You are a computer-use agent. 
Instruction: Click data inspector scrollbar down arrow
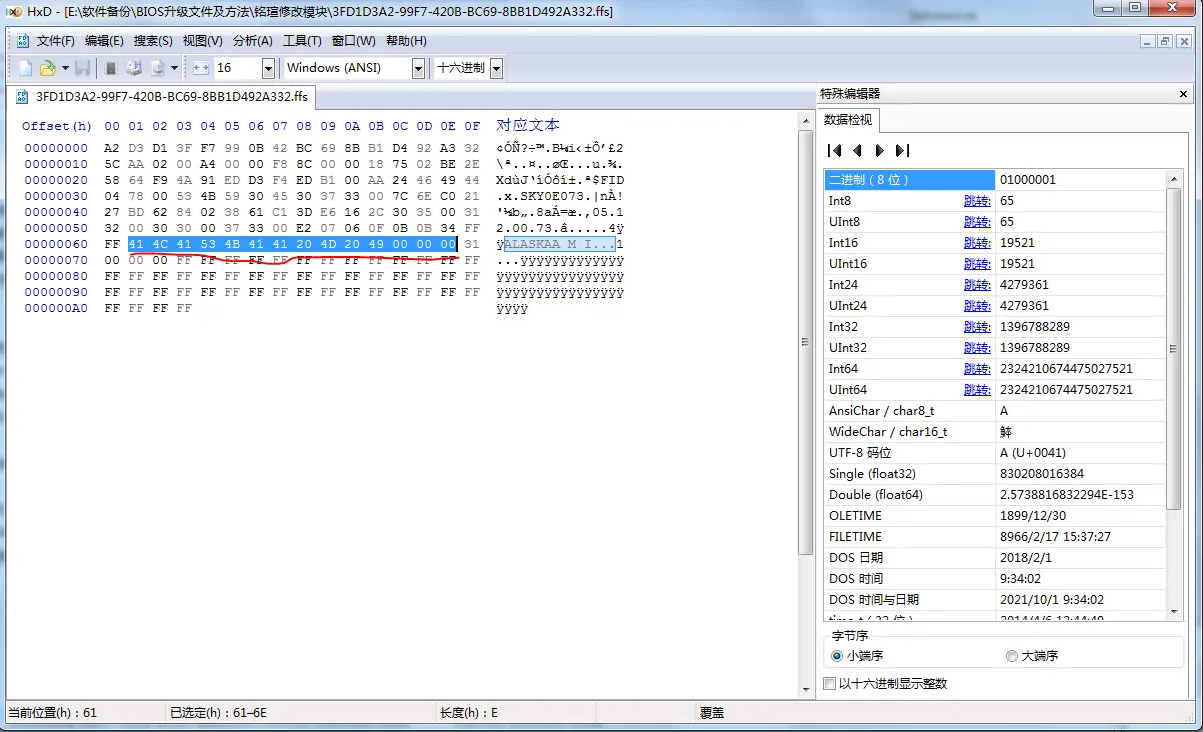click(1176, 612)
